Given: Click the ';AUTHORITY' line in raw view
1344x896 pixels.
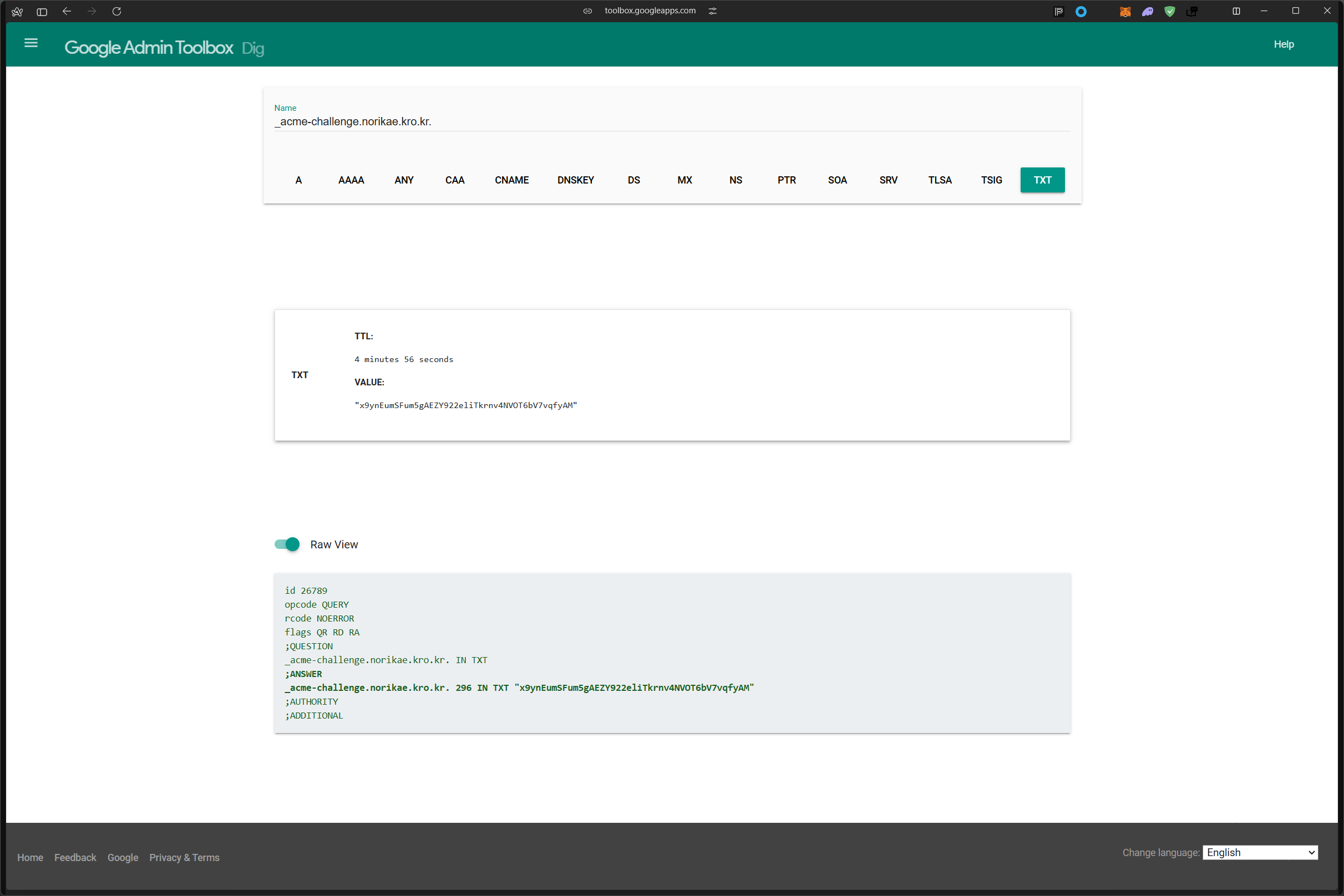Looking at the screenshot, I should pos(312,701).
